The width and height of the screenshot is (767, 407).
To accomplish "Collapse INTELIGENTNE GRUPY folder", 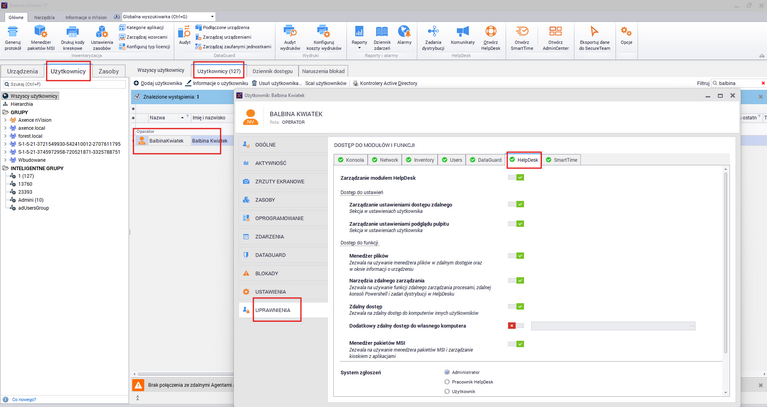I will [x=6, y=168].
